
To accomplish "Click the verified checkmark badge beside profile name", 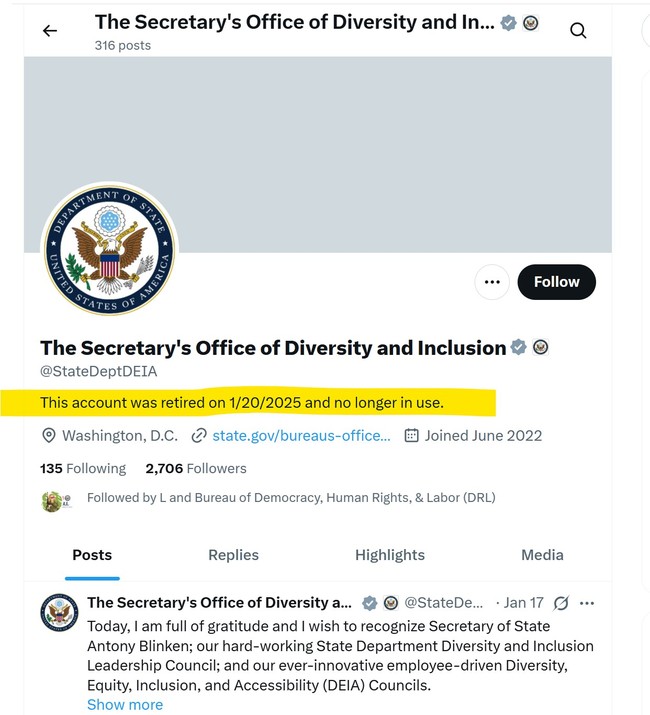I will point(519,348).
